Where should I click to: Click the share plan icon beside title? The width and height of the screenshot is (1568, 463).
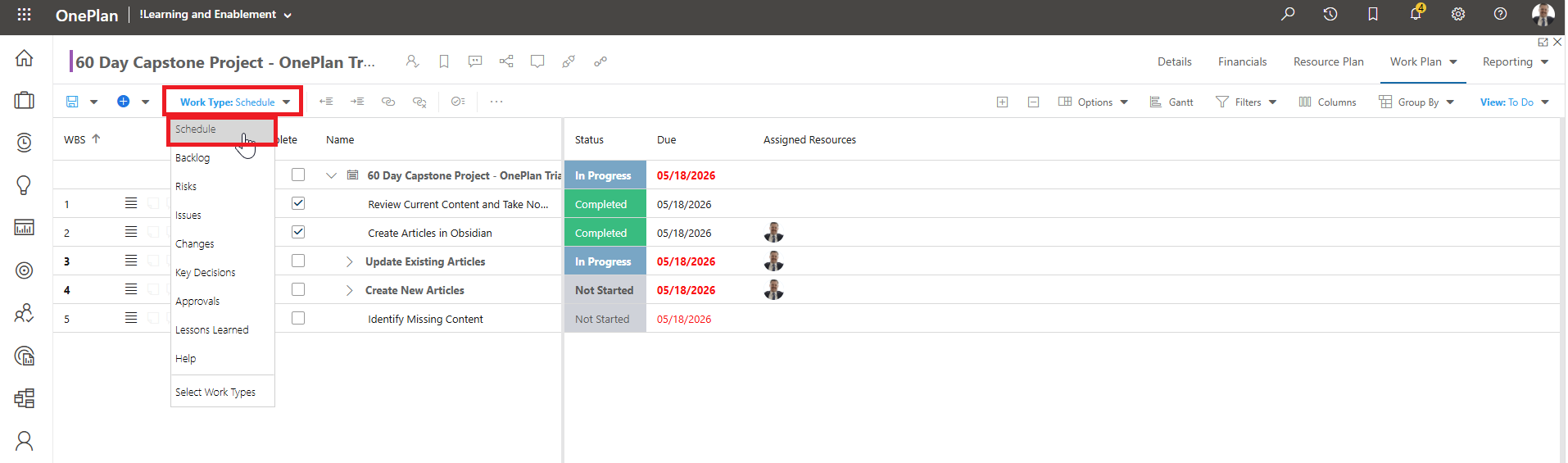click(506, 61)
